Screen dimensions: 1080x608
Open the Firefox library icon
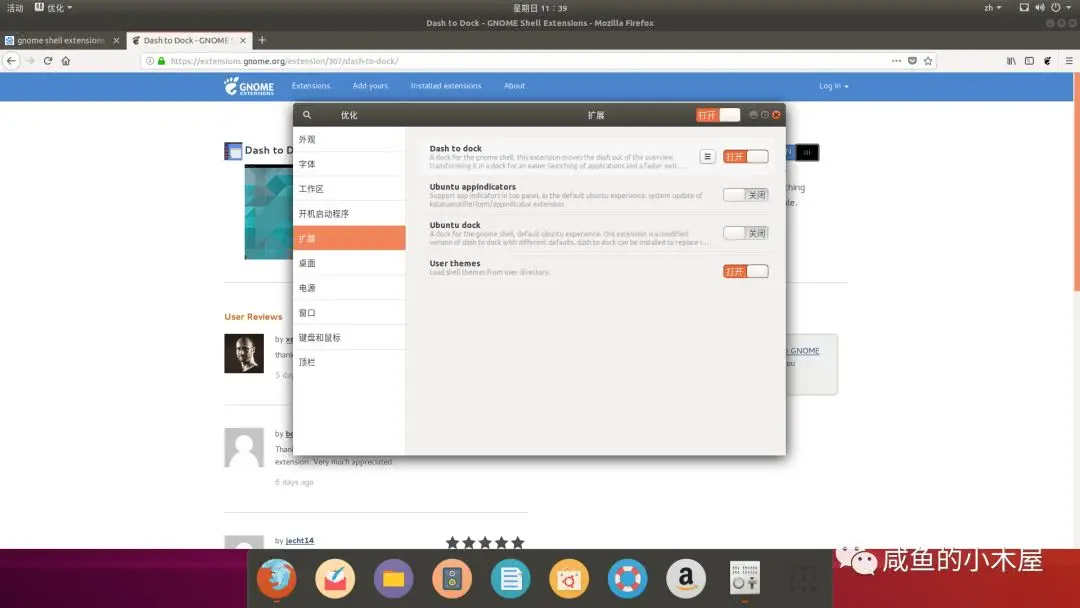pyautogui.click(x=1011, y=61)
